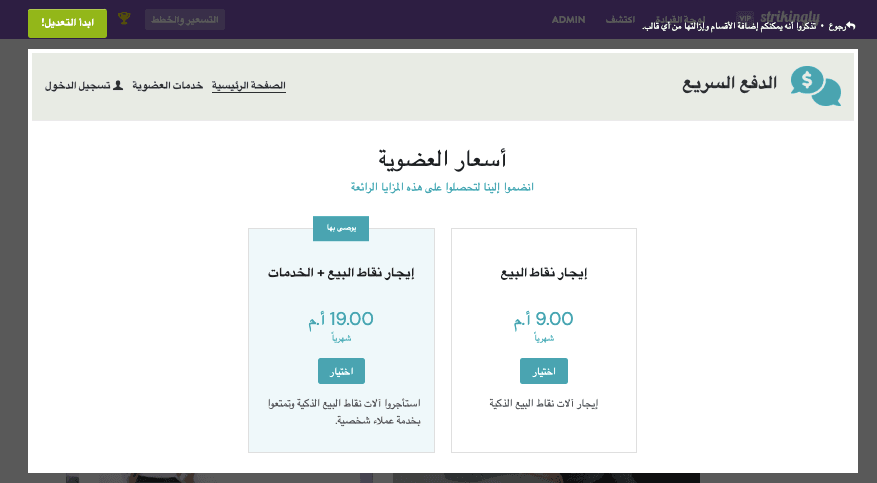The height and width of the screenshot is (483, 877).
Task: Click the 9.00 price text
Action: tap(544, 319)
